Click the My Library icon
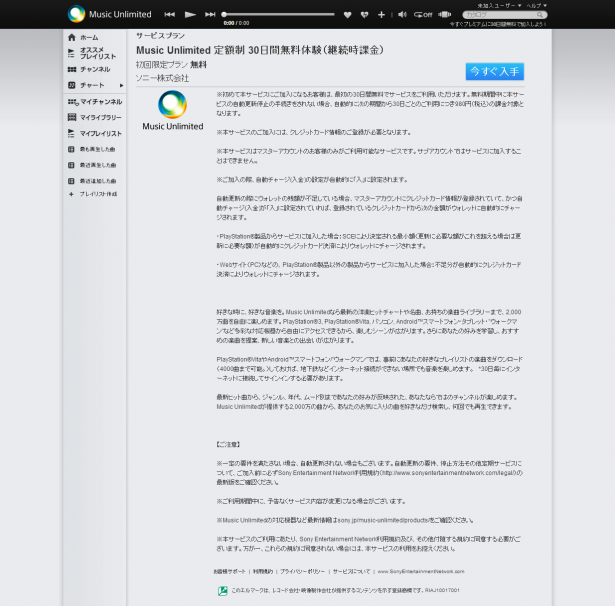615x606 pixels. (72, 117)
